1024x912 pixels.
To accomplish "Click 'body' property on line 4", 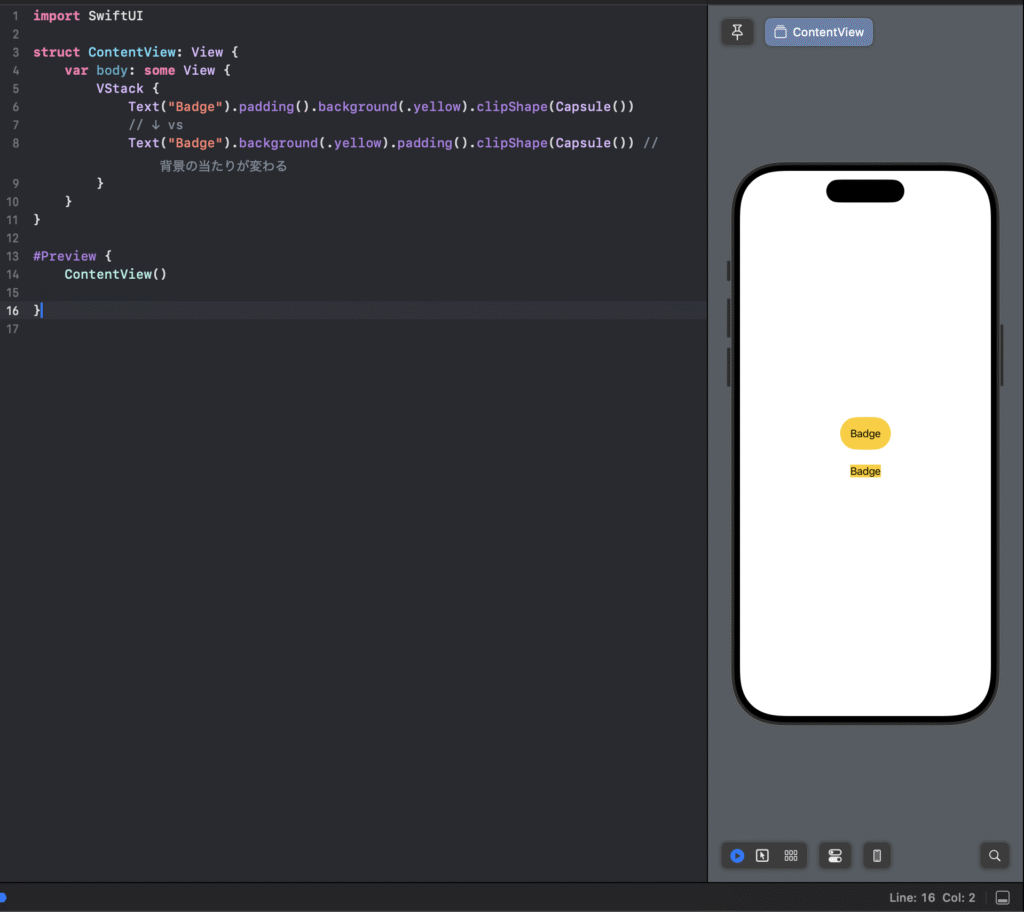I will pyautogui.click(x=112, y=71).
